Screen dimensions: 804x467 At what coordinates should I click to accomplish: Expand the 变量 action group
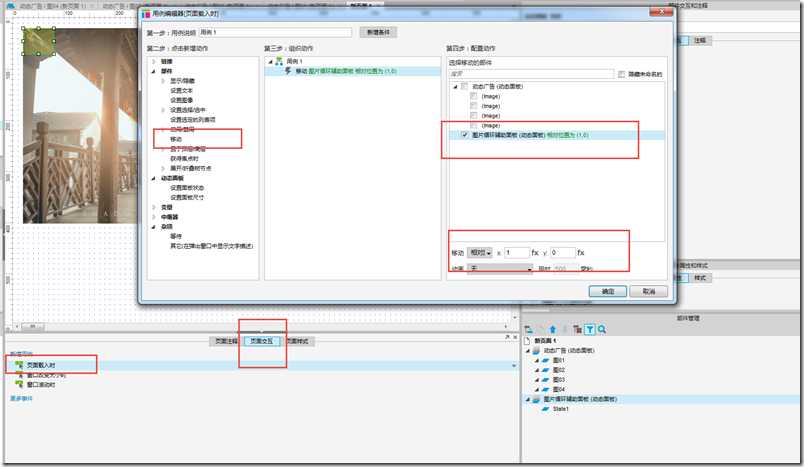(153, 207)
